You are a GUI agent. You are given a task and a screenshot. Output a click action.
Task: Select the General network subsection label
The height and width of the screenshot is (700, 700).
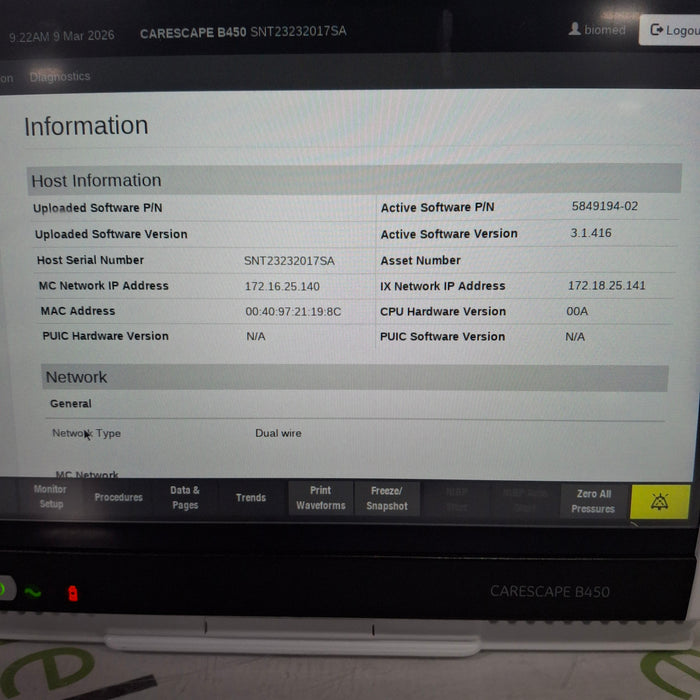71,404
